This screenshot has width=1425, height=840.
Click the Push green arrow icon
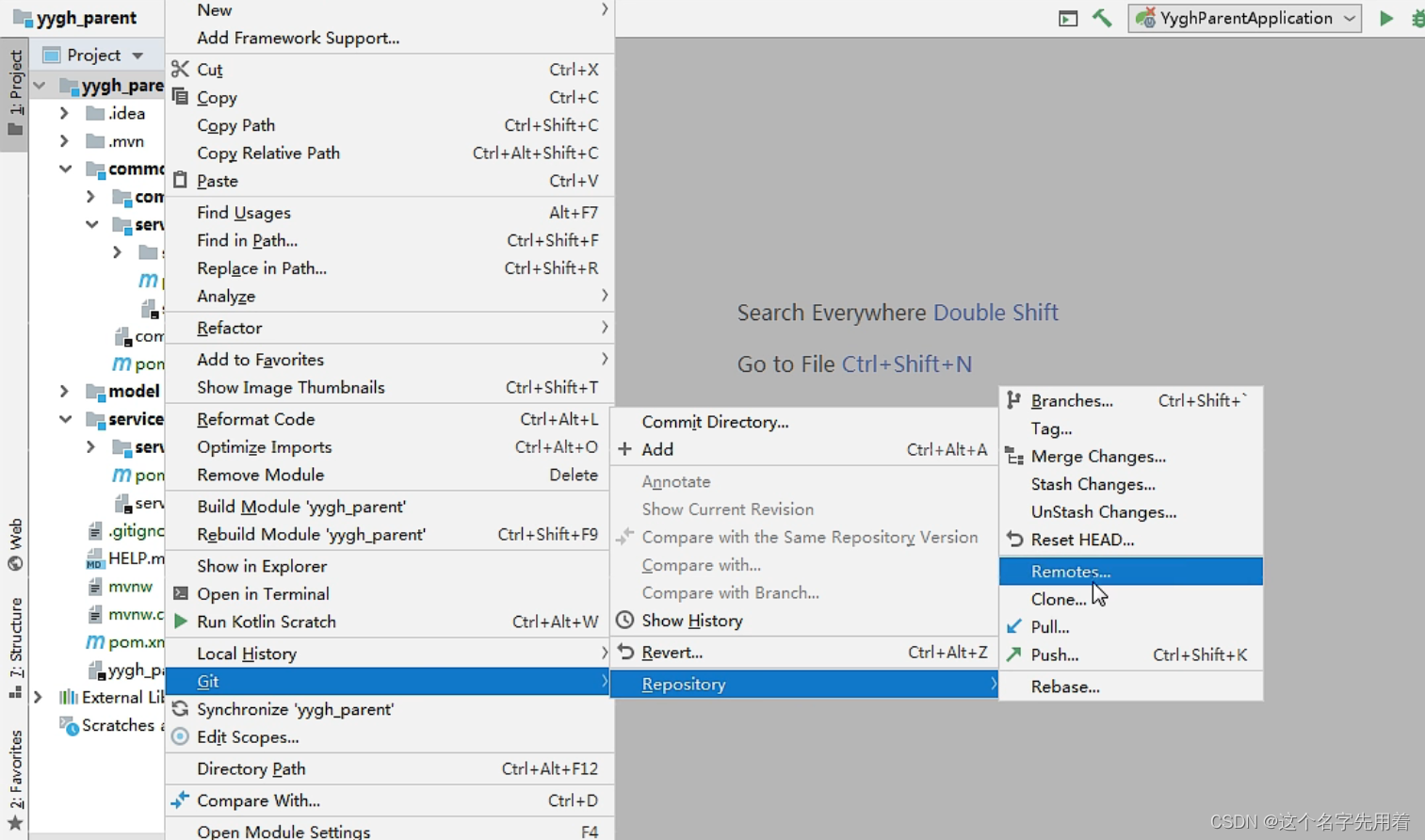tap(1014, 654)
